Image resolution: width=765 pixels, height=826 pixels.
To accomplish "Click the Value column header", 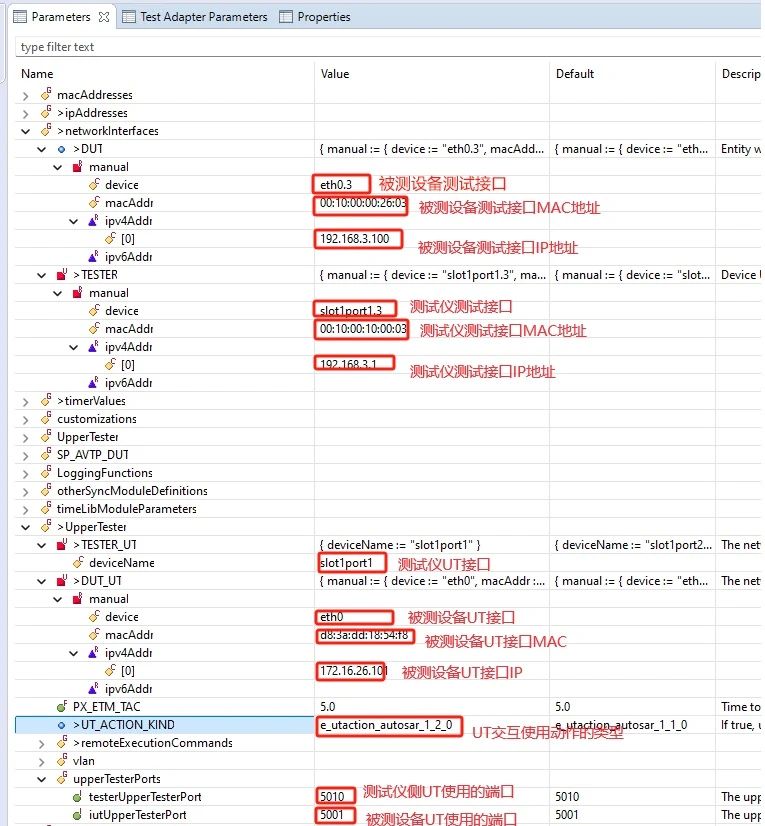I will (335, 74).
